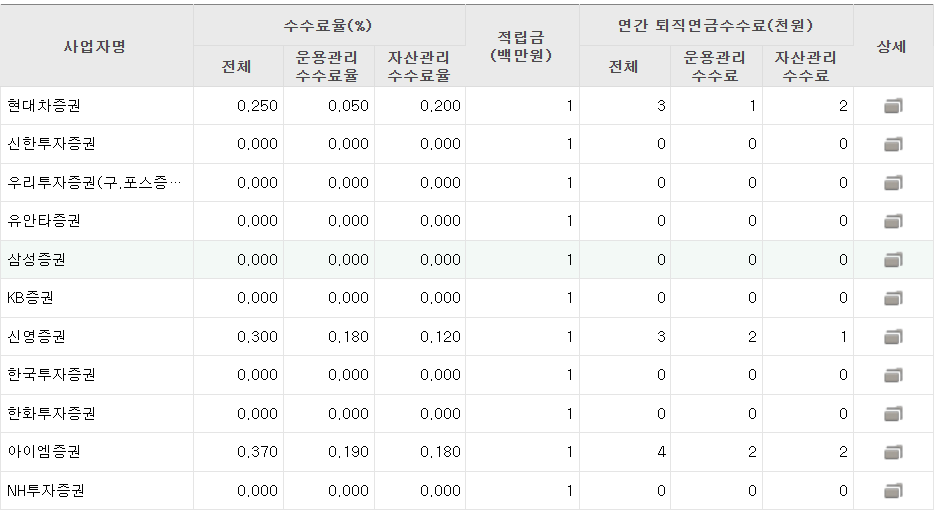Screen dimensions: 936x516
Task: Open detail icon for 한화투자증권 row
Action: click(893, 414)
